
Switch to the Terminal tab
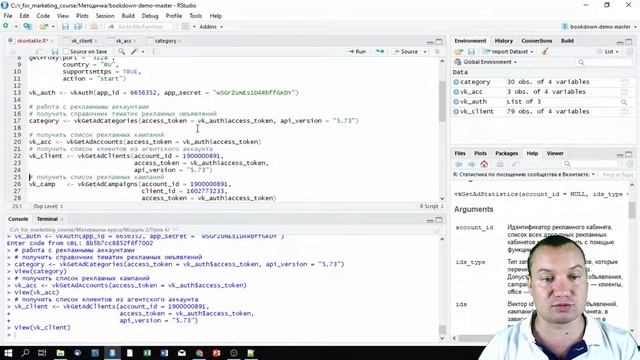[47, 219]
